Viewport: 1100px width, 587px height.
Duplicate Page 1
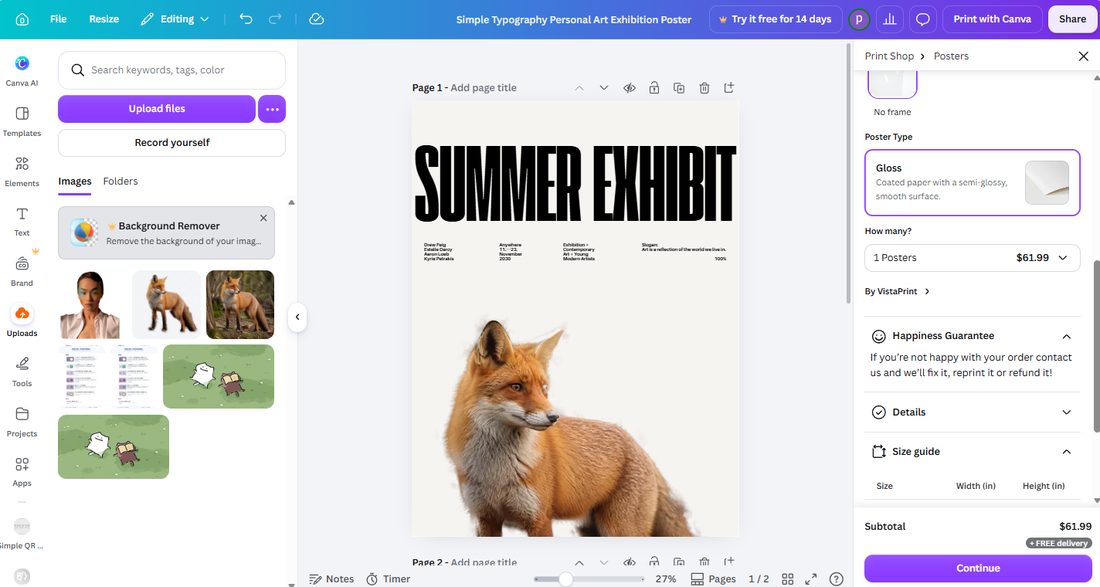coord(679,88)
